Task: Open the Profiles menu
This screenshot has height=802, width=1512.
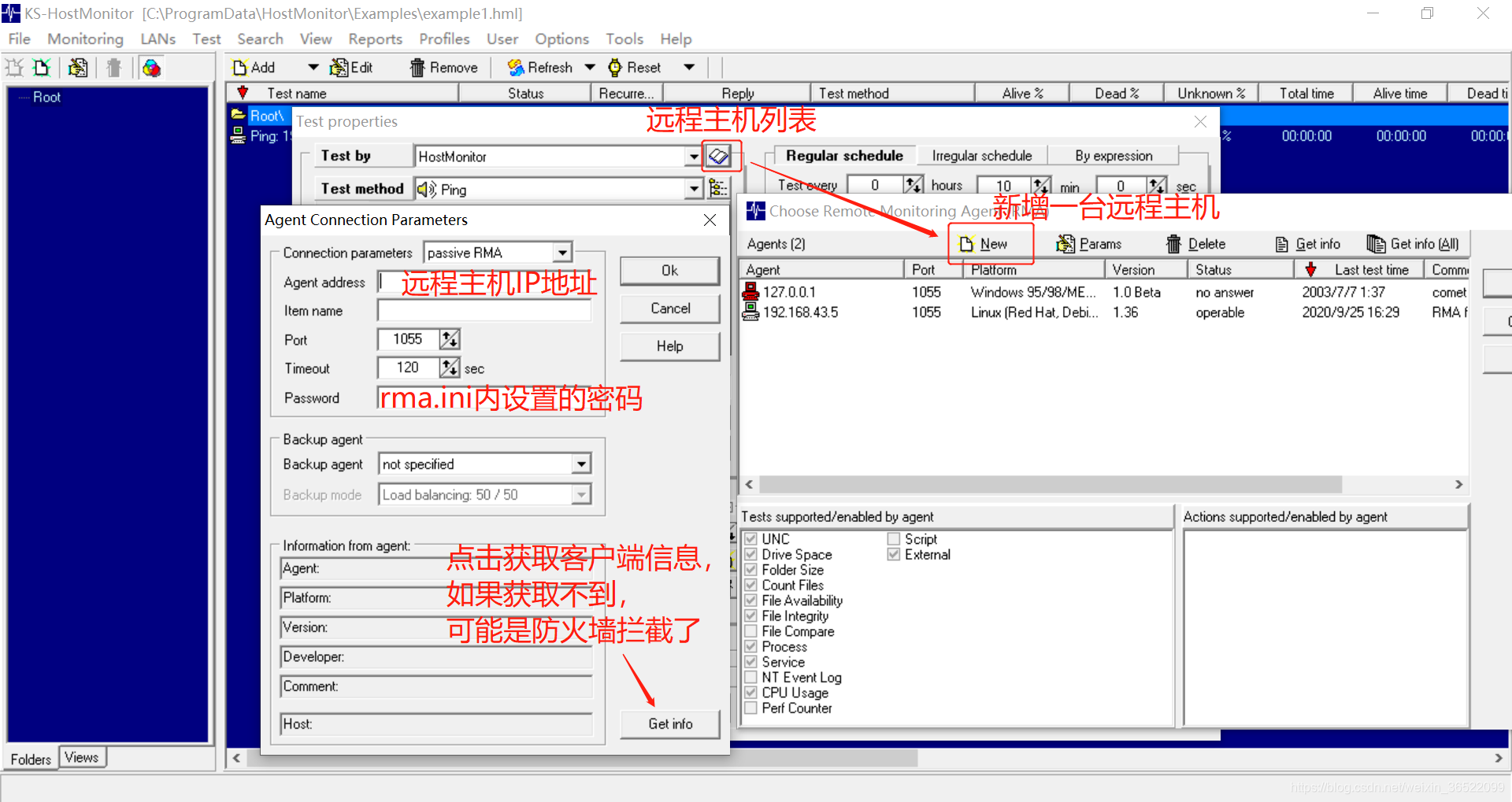Action: click(444, 39)
